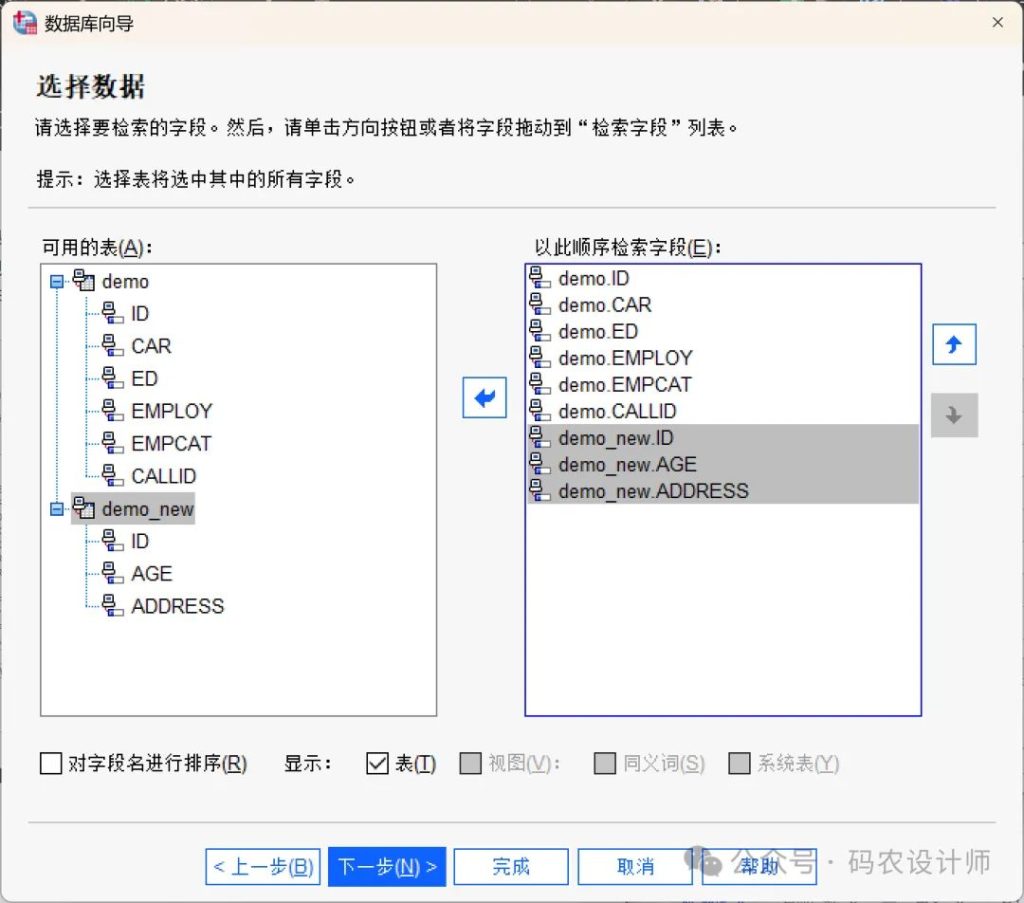This screenshot has width=1024, height=903.
Task: Click the field icon next to EMPLOY
Action: [x=113, y=411]
